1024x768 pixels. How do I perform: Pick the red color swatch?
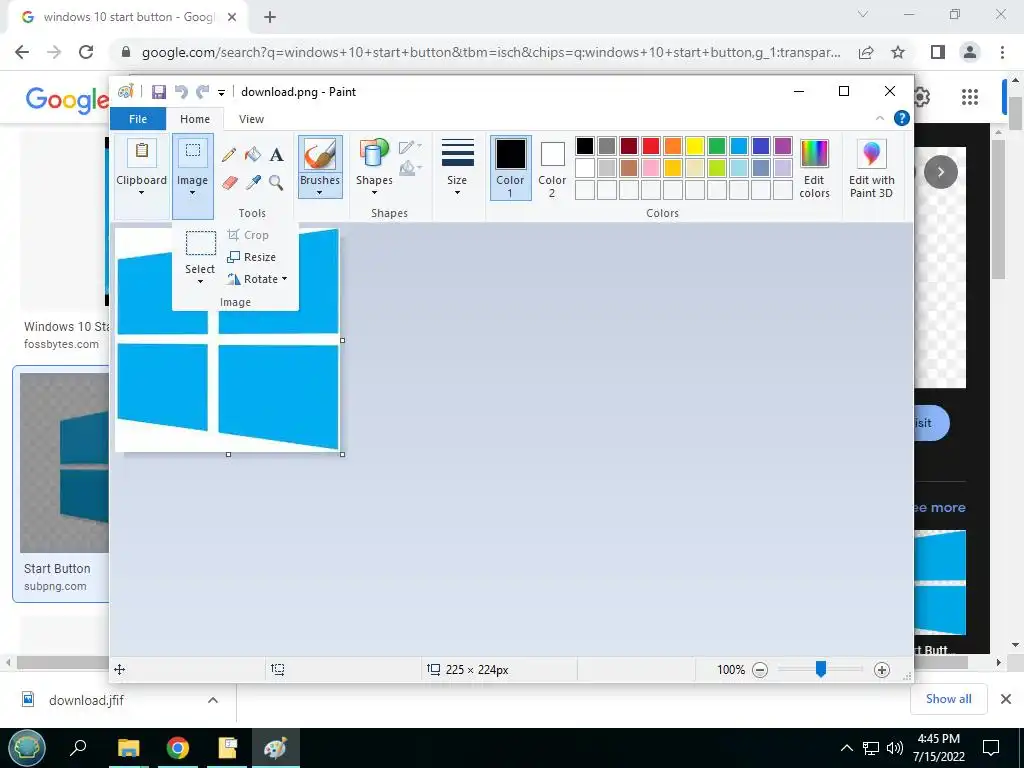(x=650, y=146)
